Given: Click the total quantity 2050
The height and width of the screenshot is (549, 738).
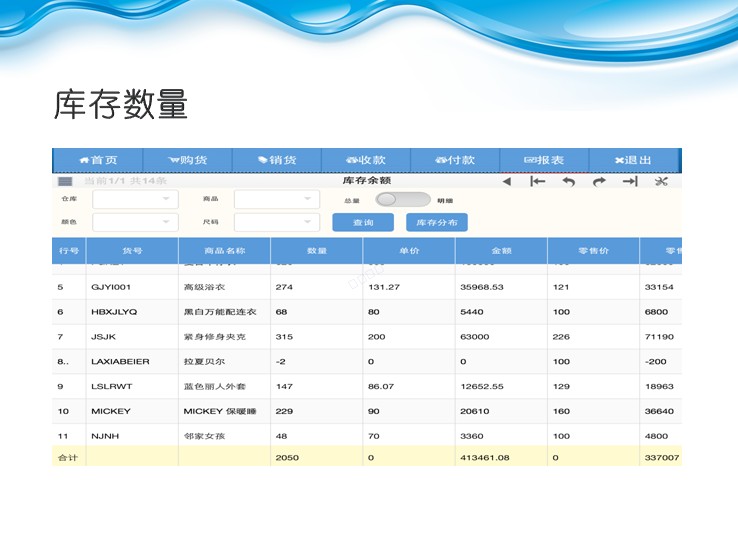Looking at the screenshot, I should click(287, 458).
